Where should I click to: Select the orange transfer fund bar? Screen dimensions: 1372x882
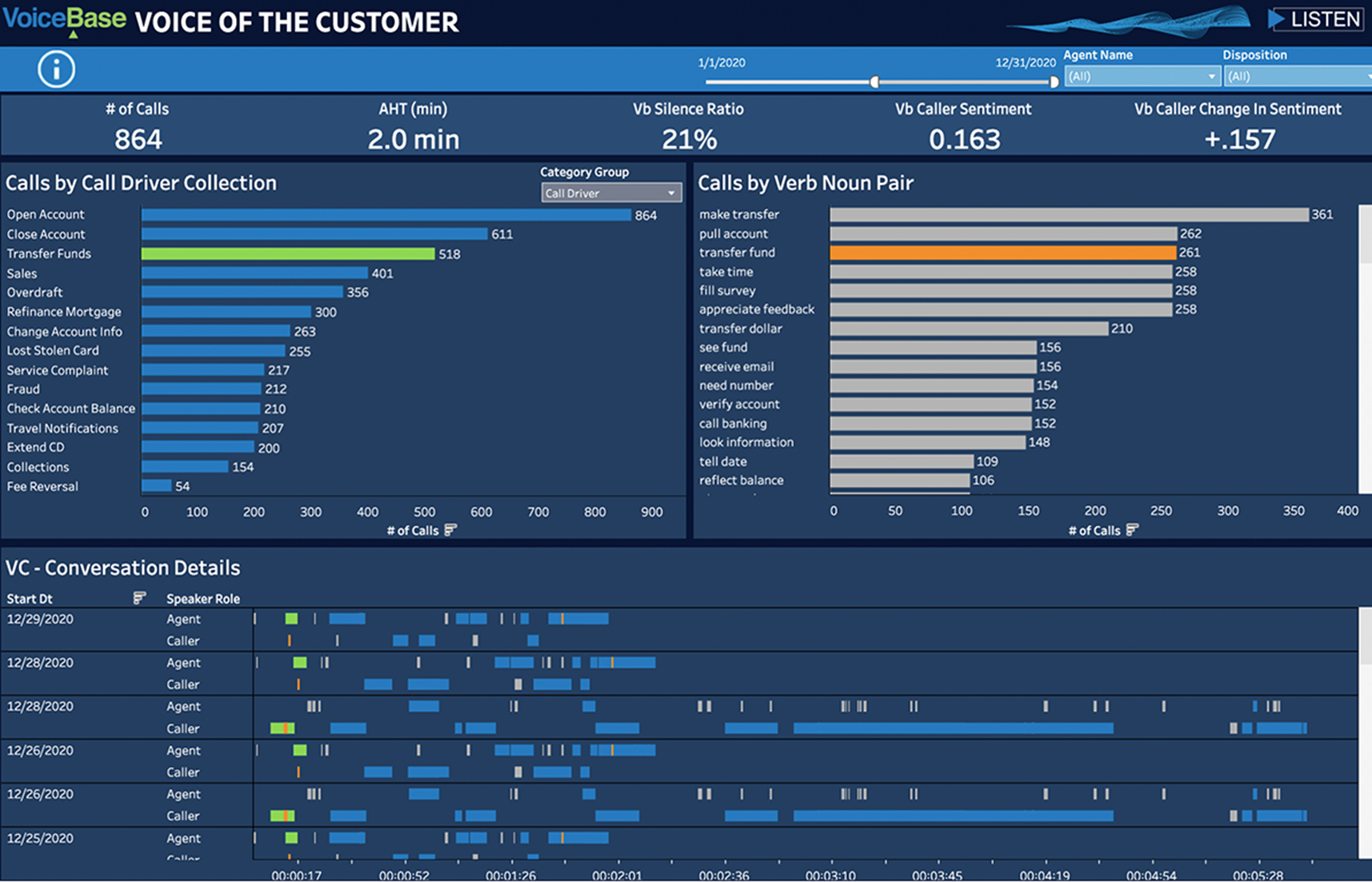click(x=1003, y=253)
